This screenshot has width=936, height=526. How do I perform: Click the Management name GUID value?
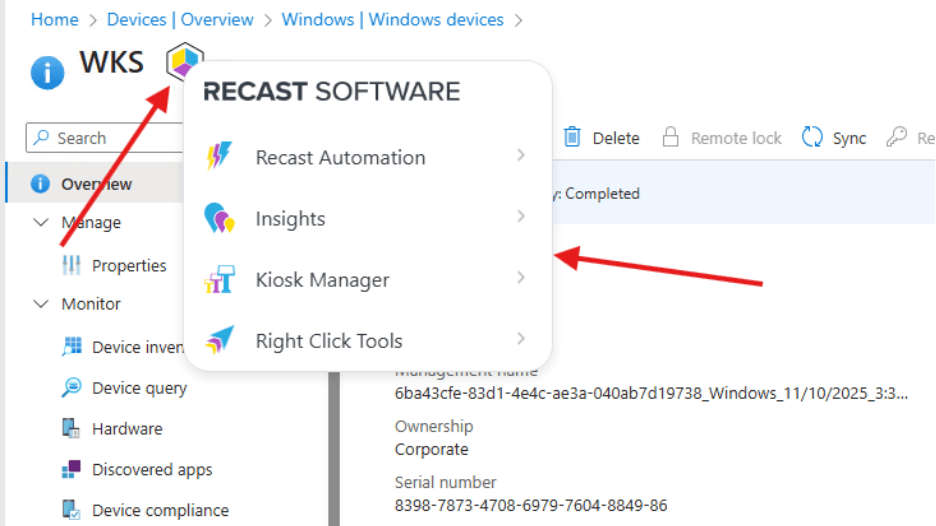click(651, 393)
